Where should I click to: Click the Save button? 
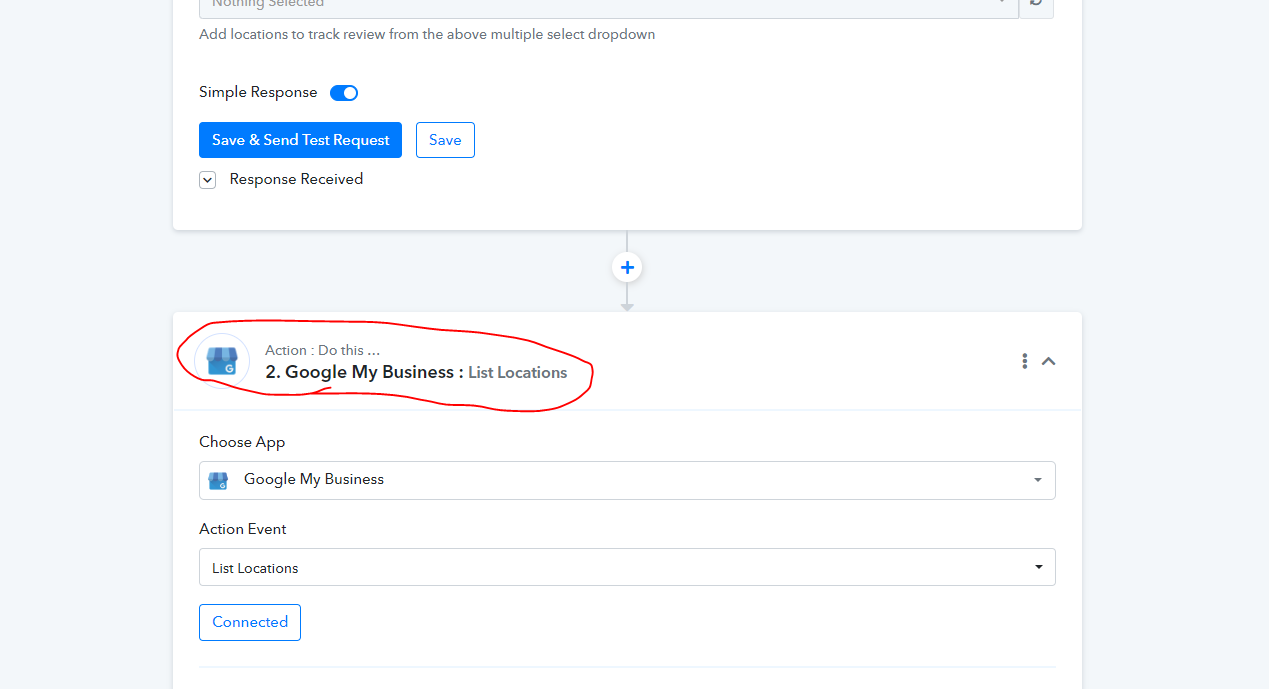(x=445, y=140)
